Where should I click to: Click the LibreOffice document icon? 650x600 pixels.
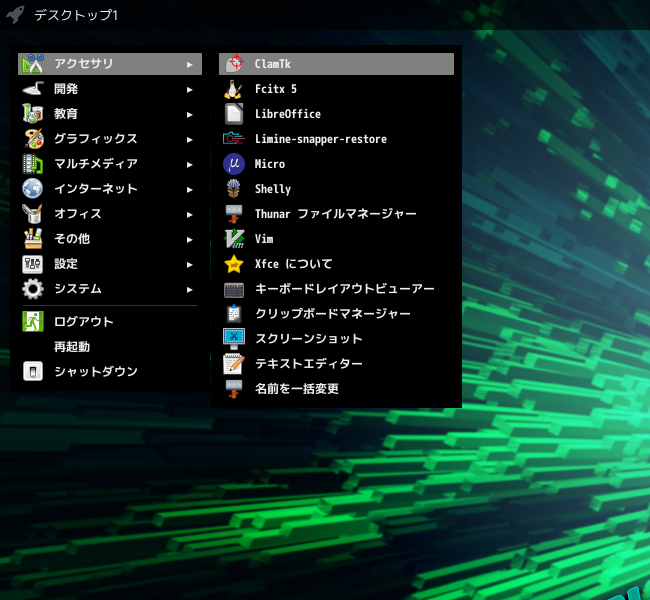coord(234,114)
